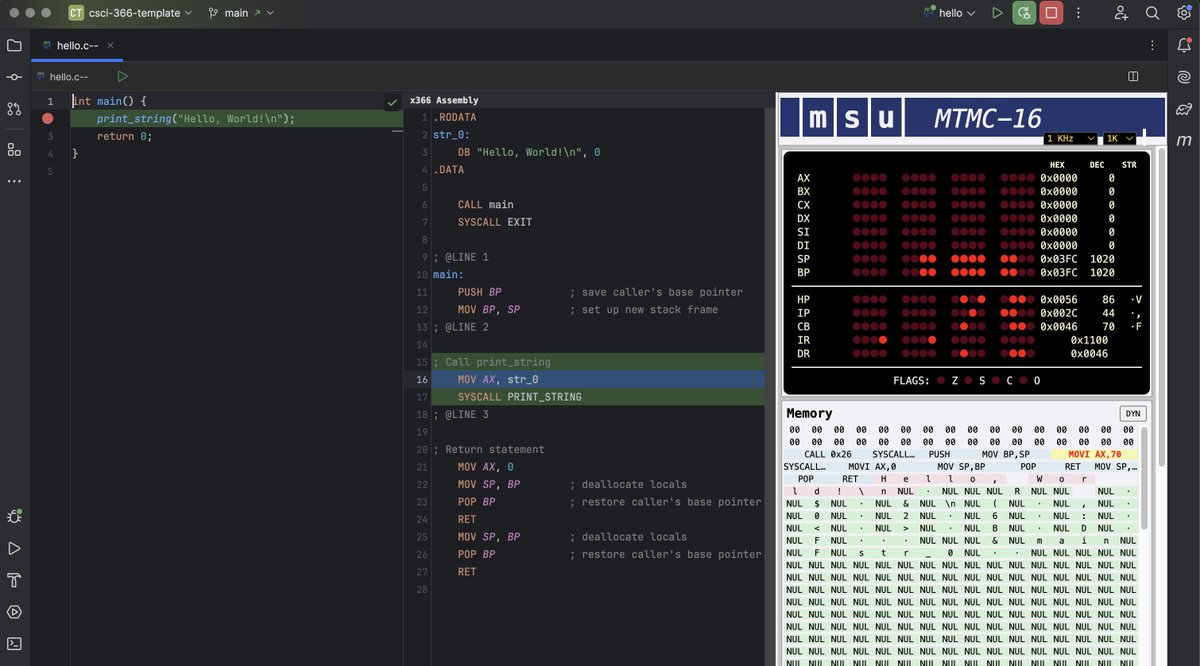The height and width of the screenshot is (666, 1200).
Task: Toggle the breakpoint on line 2
Action: pos(47,118)
